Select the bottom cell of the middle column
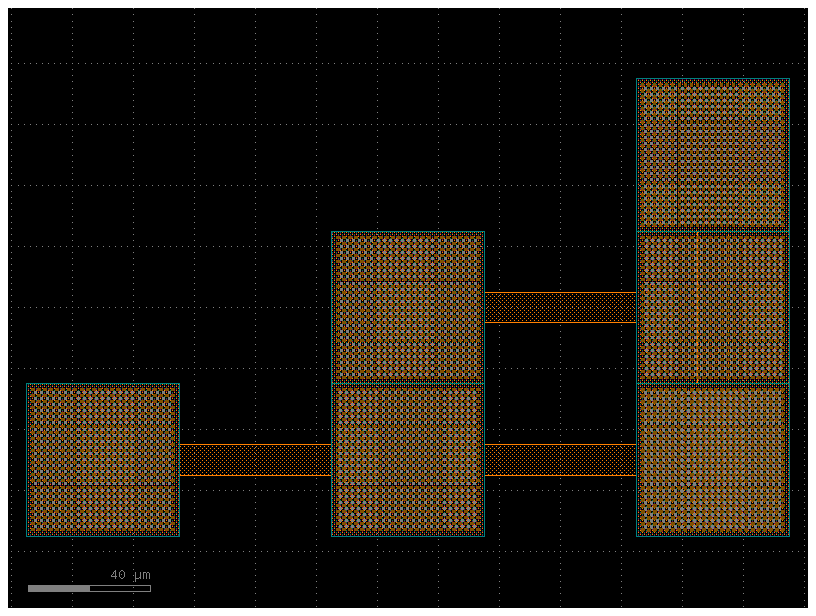The height and width of the screenshot is (616, 816). (407, 460)
